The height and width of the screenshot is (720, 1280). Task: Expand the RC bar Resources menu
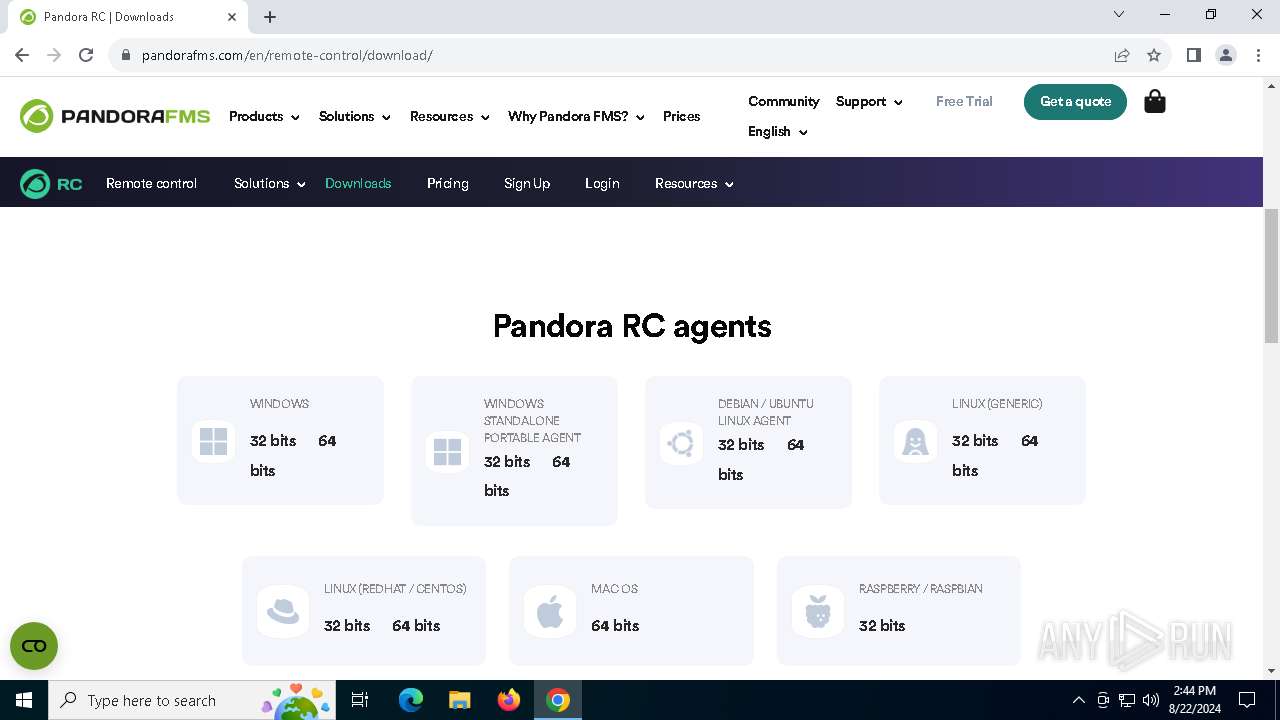coord(694,184)
